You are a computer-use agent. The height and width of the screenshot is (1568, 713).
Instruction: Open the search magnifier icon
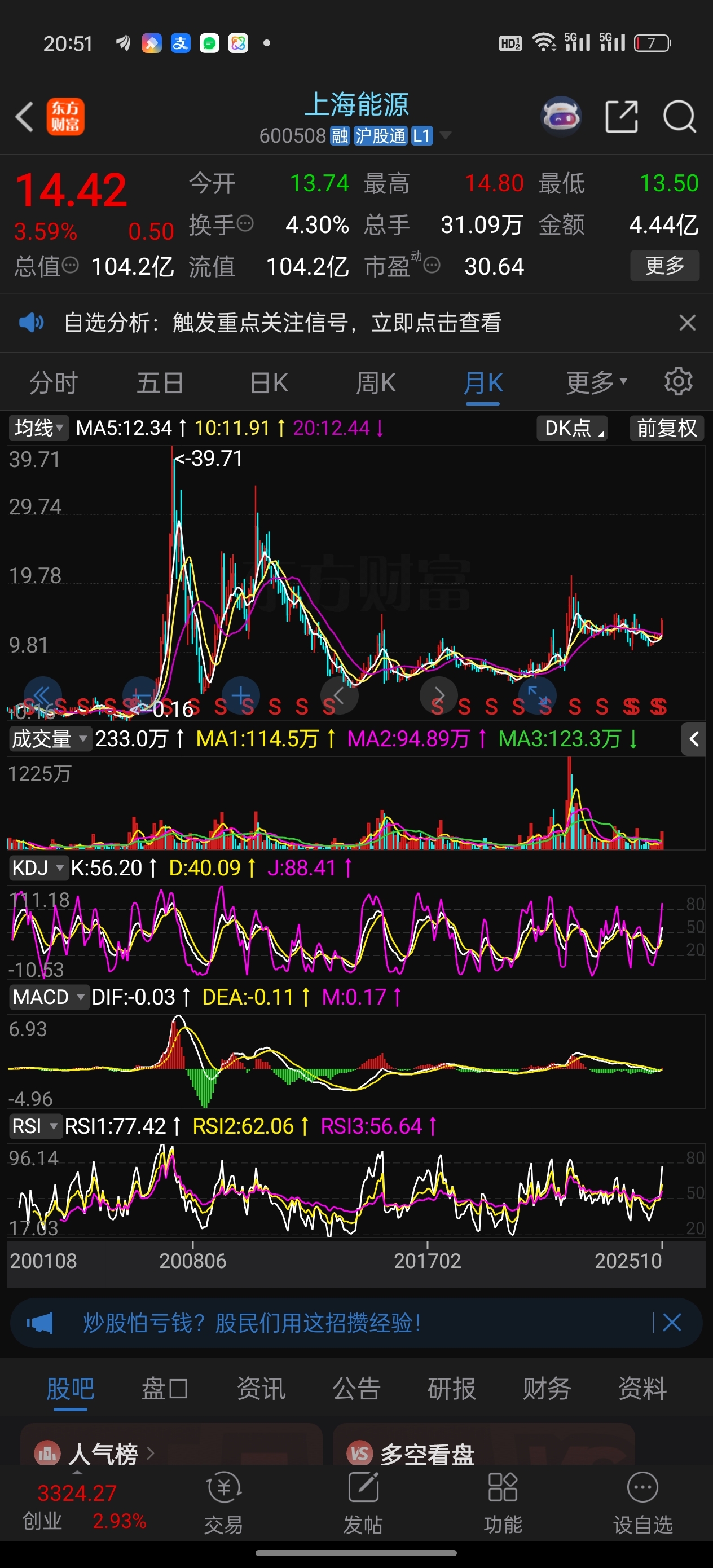click(679, 116)
